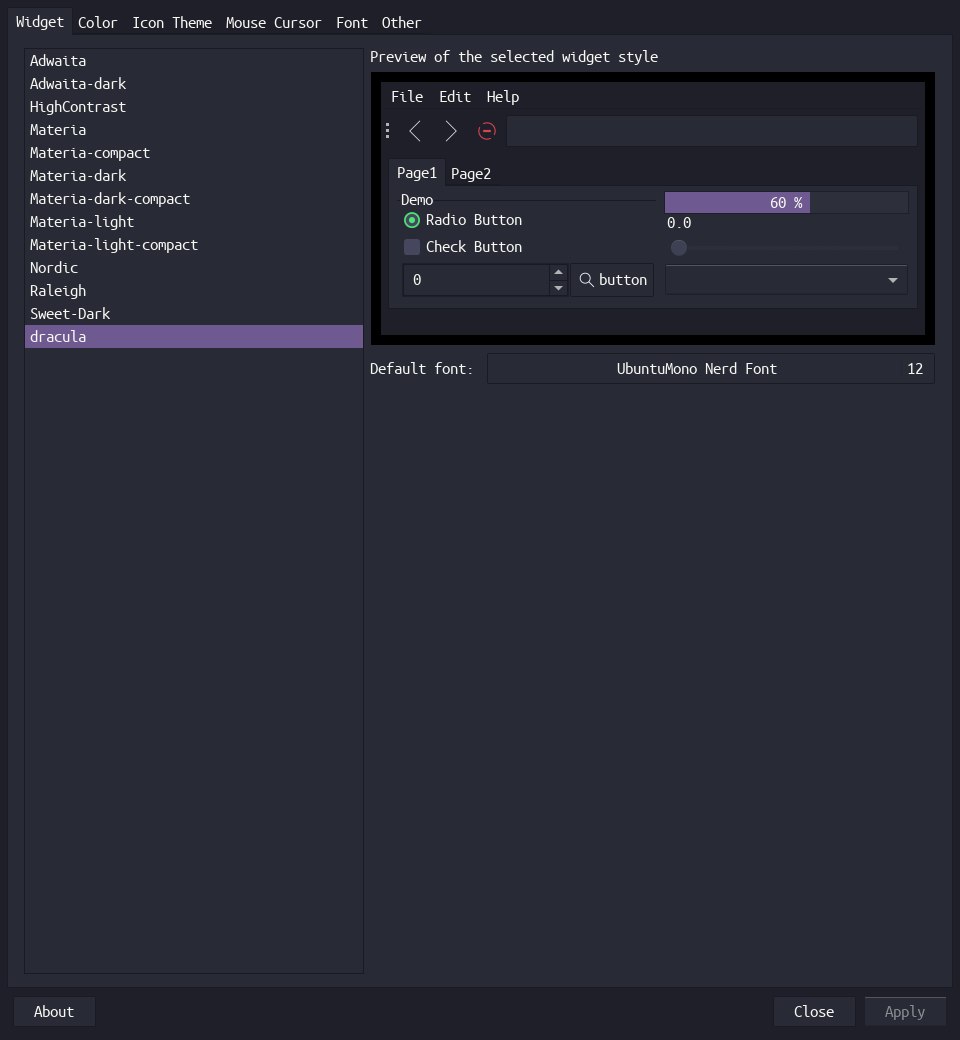Select the Materia-light-compact theme
Screen dimensions: 960x1040
[194, 245]
